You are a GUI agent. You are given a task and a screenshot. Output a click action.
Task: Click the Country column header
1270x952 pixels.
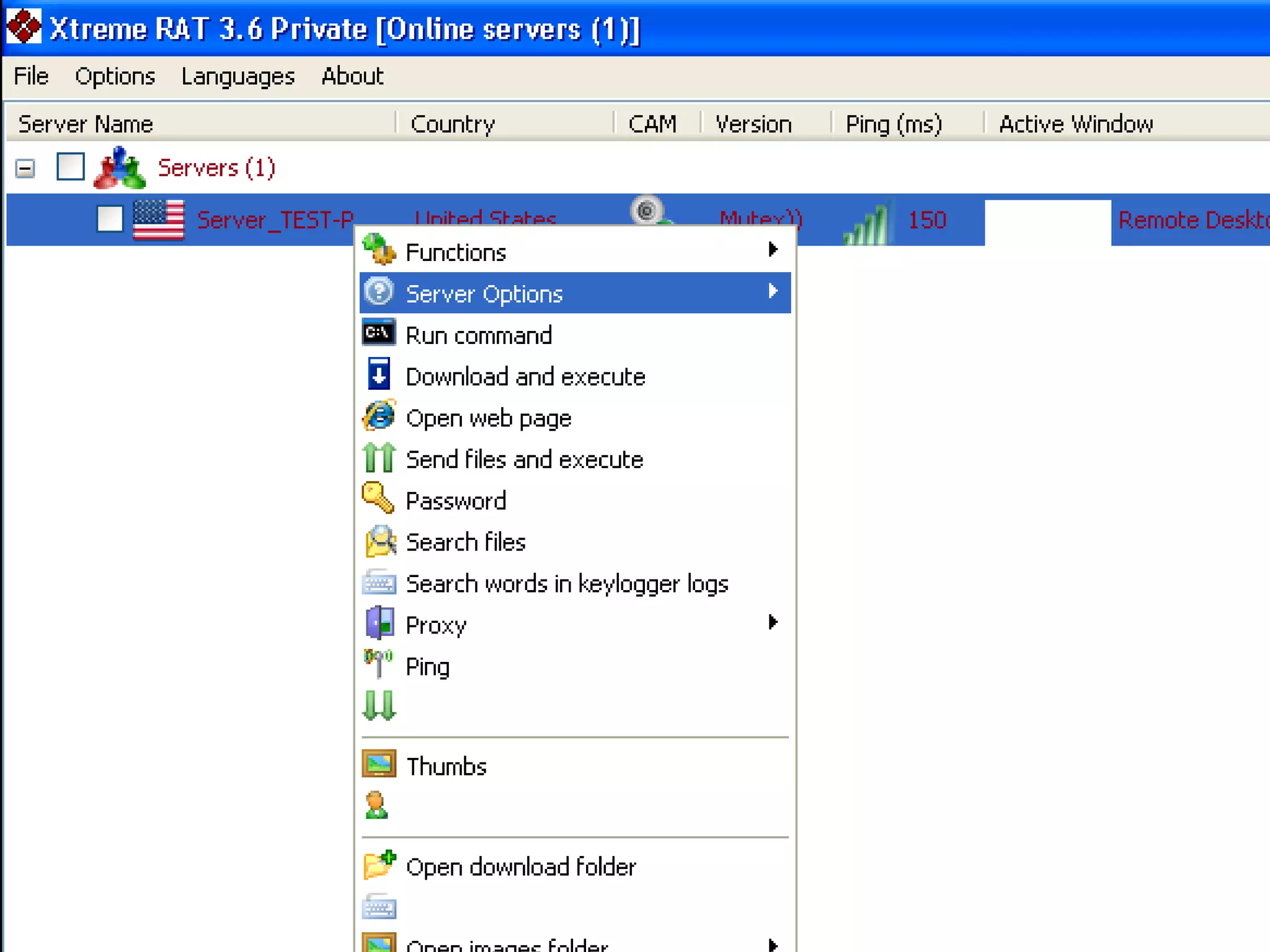[x=453, y=124]
